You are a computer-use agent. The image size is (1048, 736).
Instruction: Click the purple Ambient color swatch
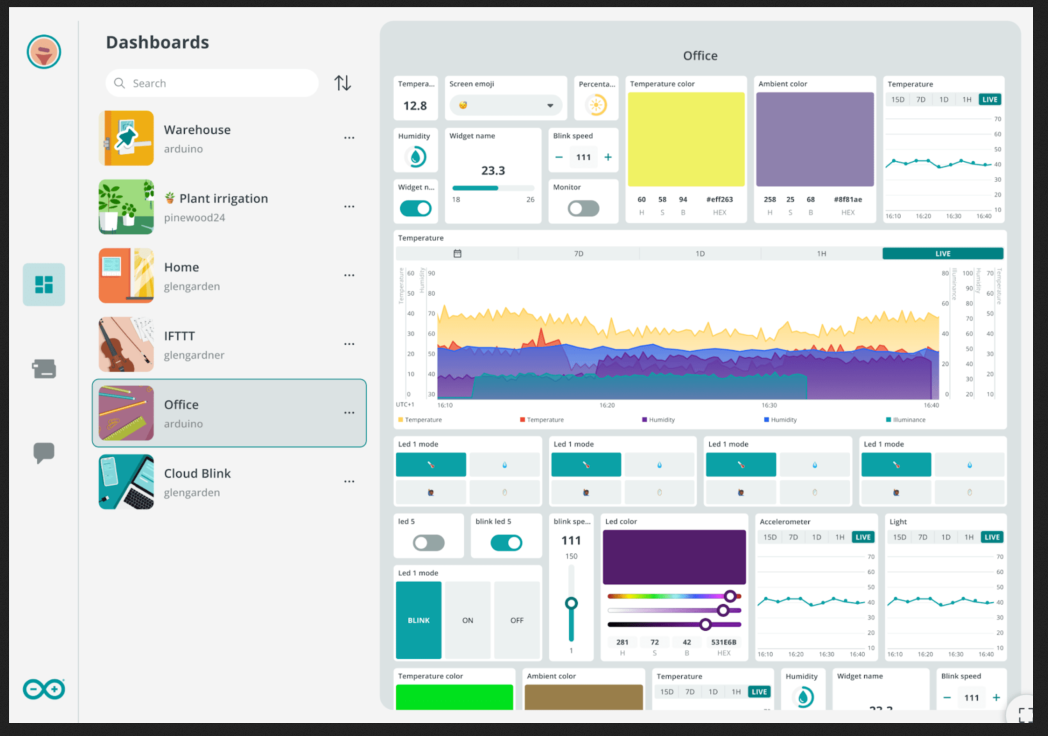(815, 139)
